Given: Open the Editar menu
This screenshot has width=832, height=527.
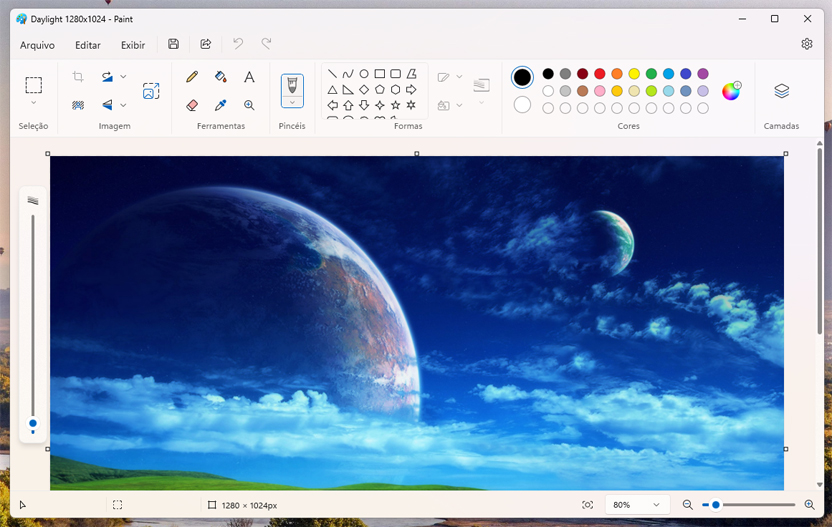Looking at the screenshot, I should pyautogui.click(x=88, y=45).
